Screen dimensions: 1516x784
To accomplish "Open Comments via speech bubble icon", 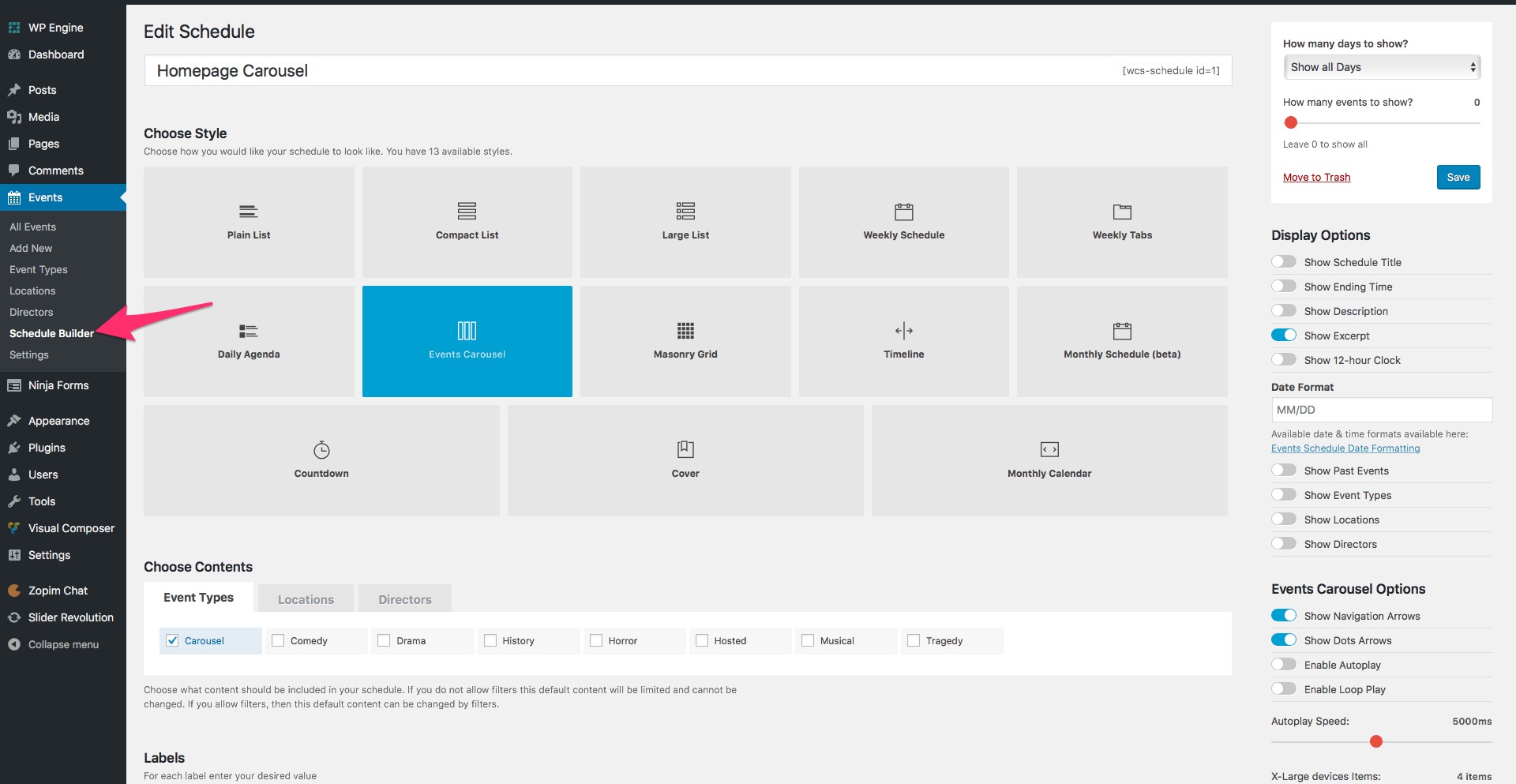I will [x=14, y=171].
